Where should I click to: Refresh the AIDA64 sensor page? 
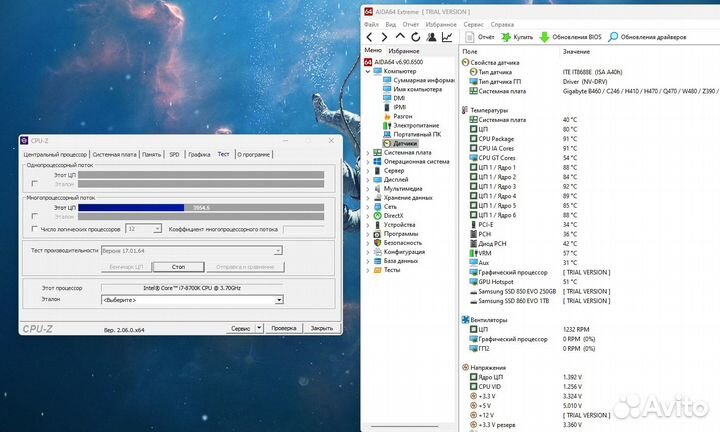[416, 37]
